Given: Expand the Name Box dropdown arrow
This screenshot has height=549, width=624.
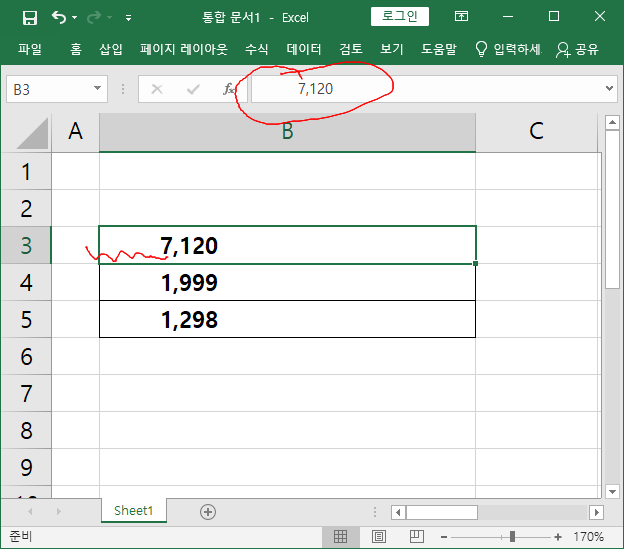Looking at the screenshot, I should tap(98, 88).
